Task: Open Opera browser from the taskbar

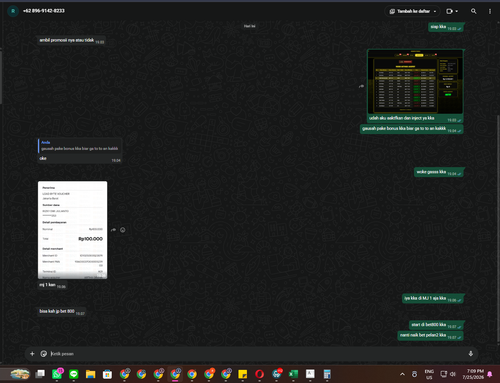Action: 259,374
